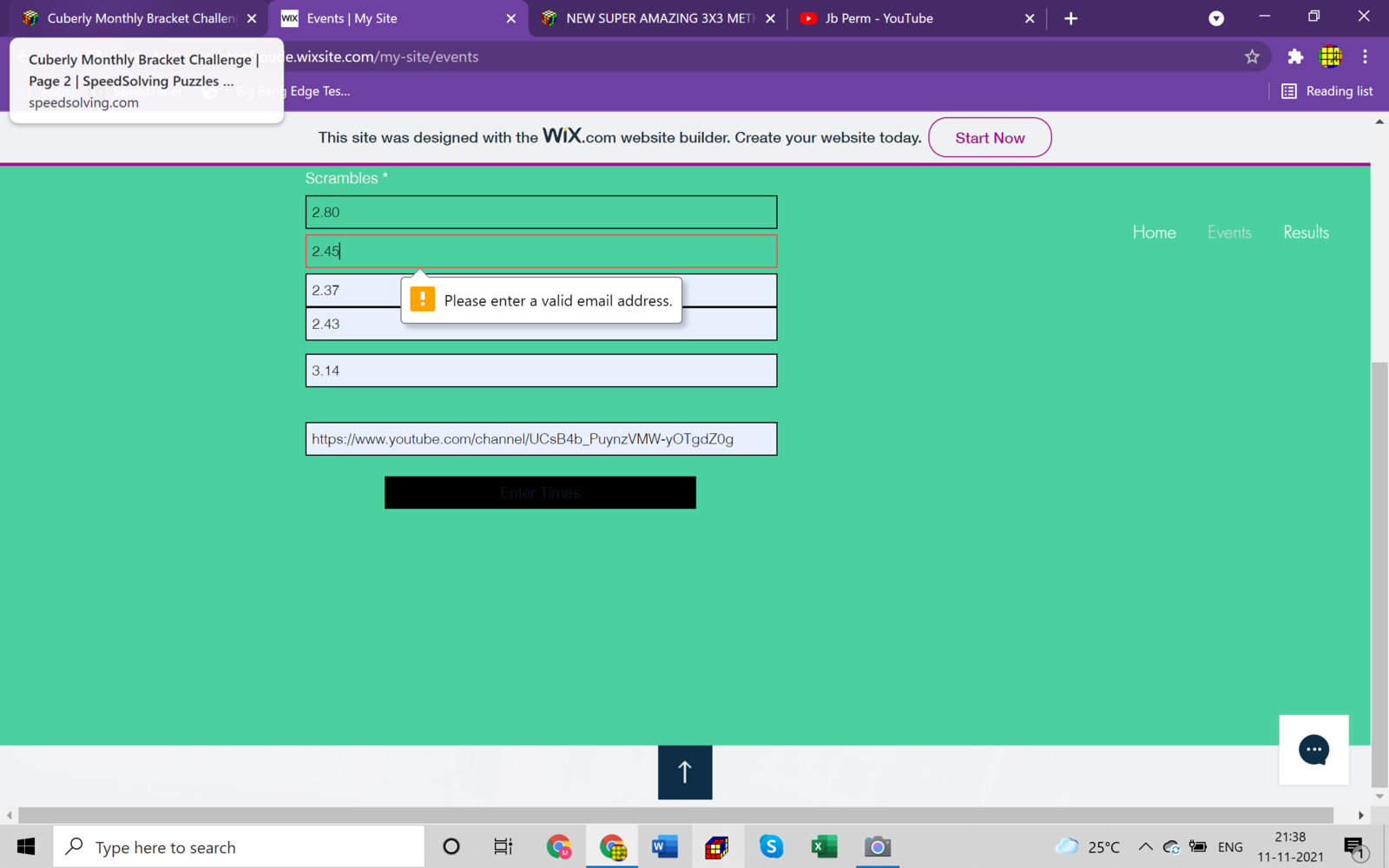The width and height of the screenshot is (1389, 868).
Task: Open the Chrome extensions puzzle icon
Action: point(1295,56)
